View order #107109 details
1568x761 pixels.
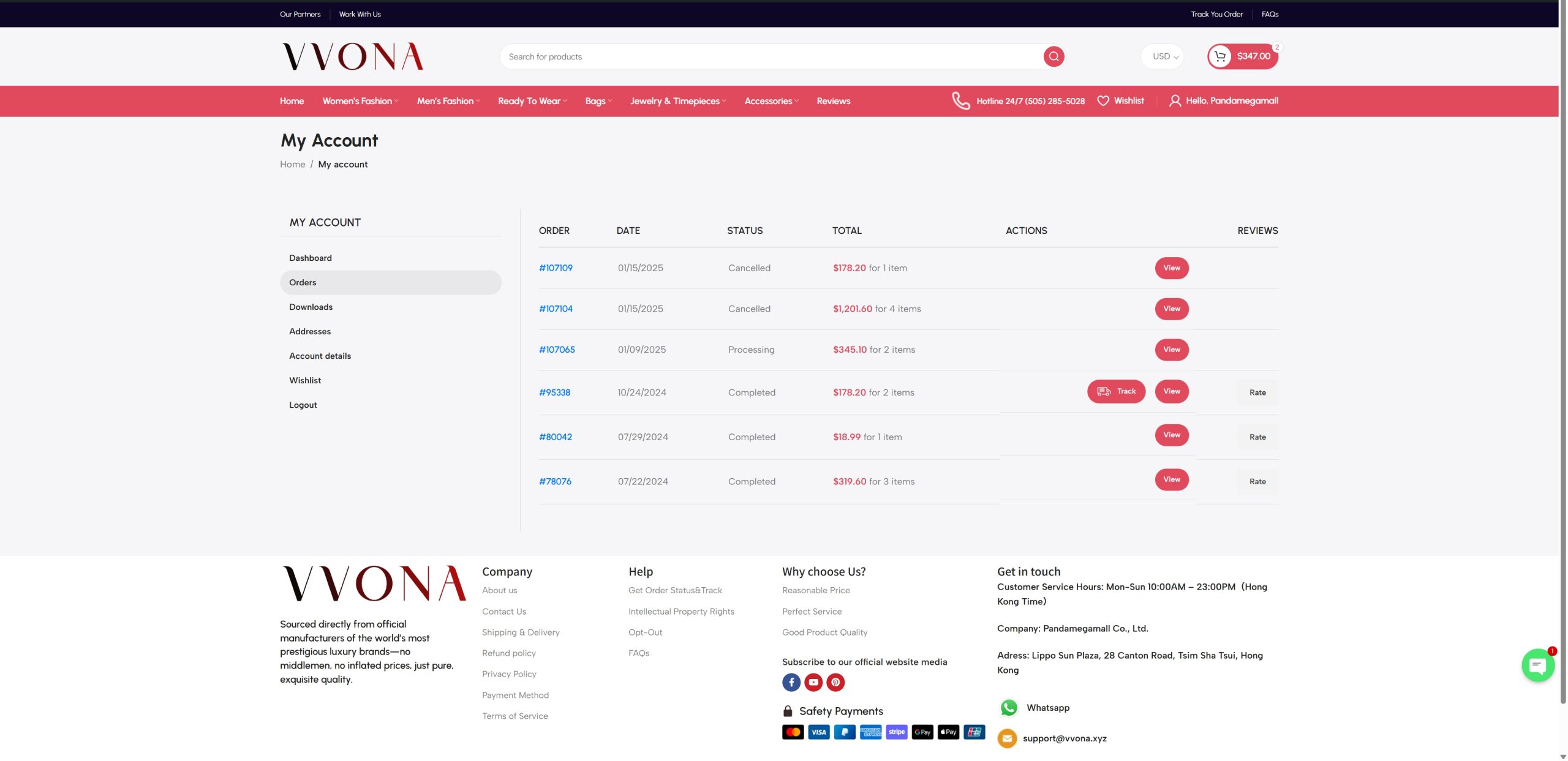1171,268
